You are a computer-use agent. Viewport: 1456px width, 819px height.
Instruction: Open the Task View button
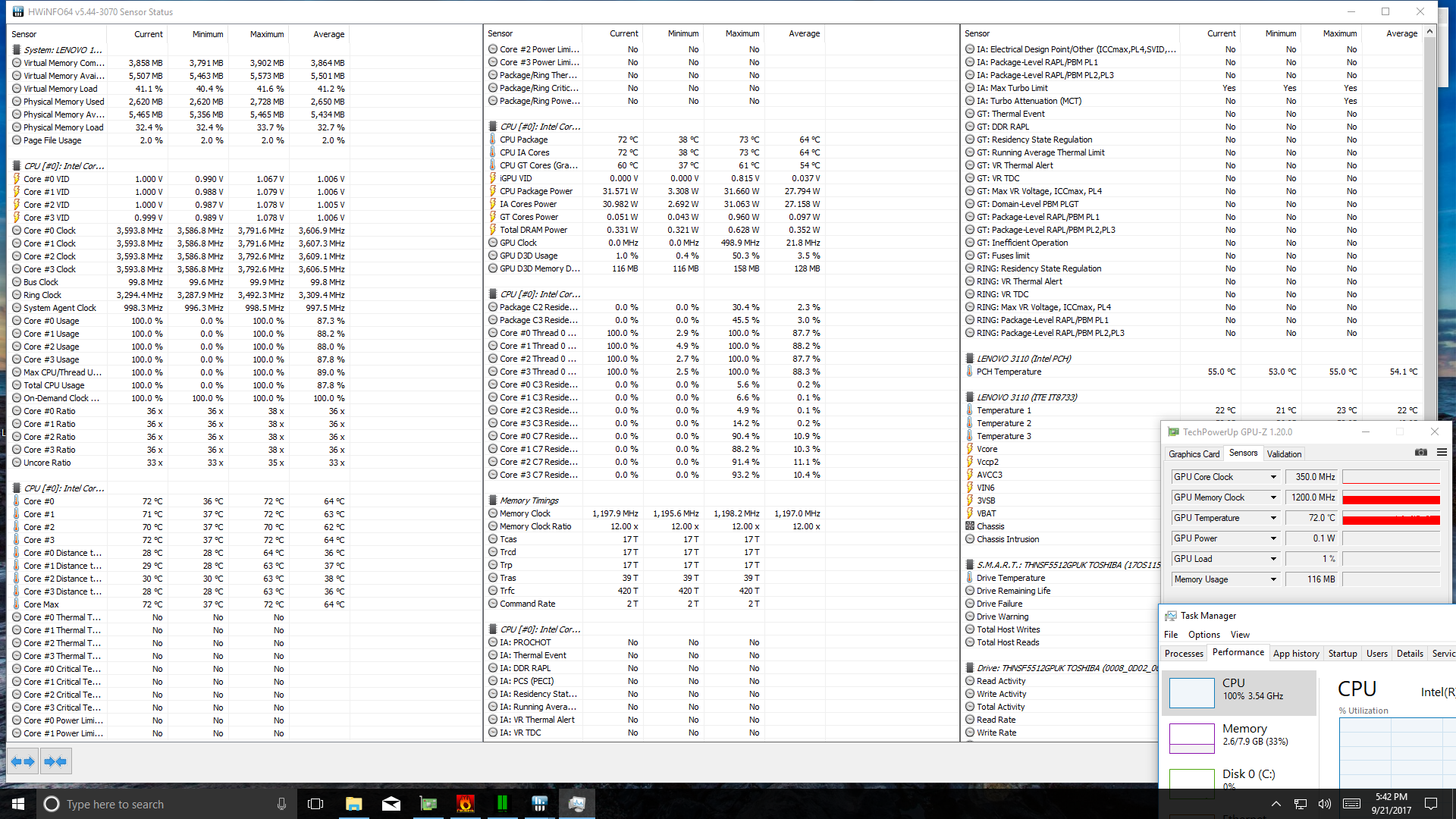click(x=315, y=804)
